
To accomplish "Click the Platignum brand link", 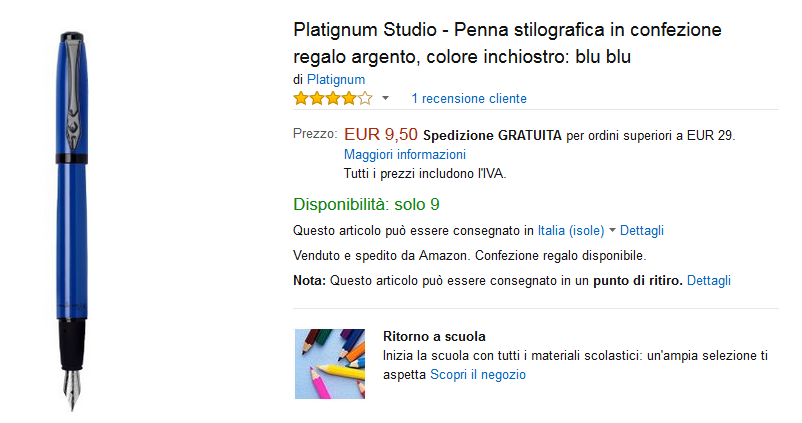I will click(336, 79).
